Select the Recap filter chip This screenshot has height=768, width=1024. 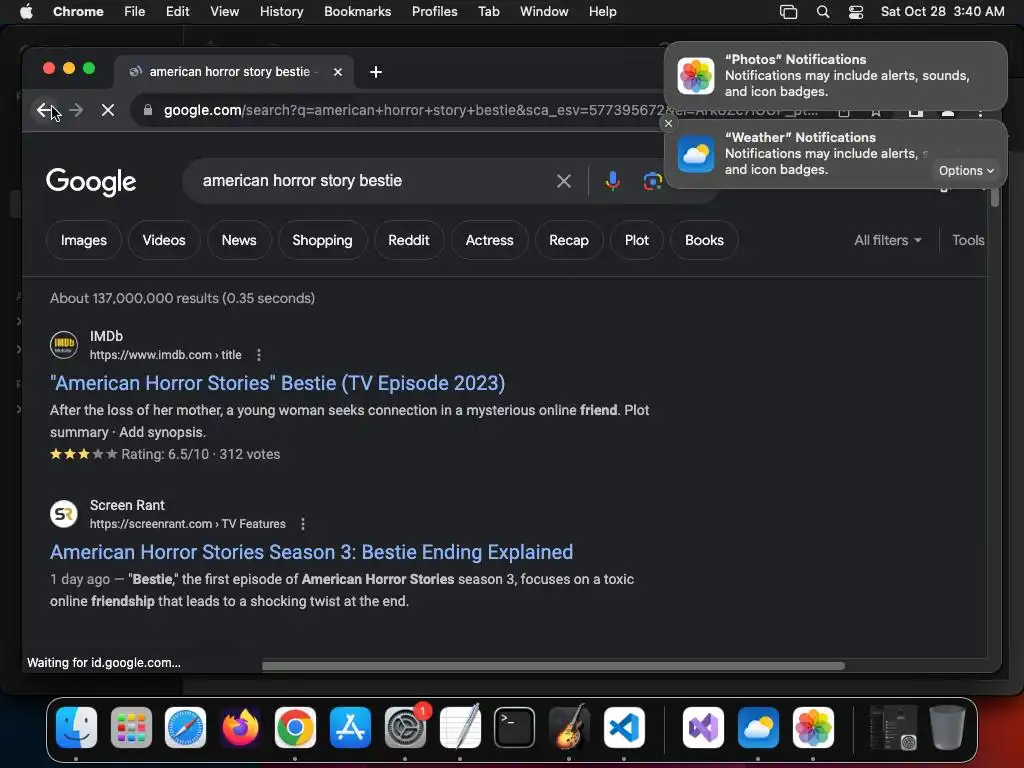(x=569, y=240)
